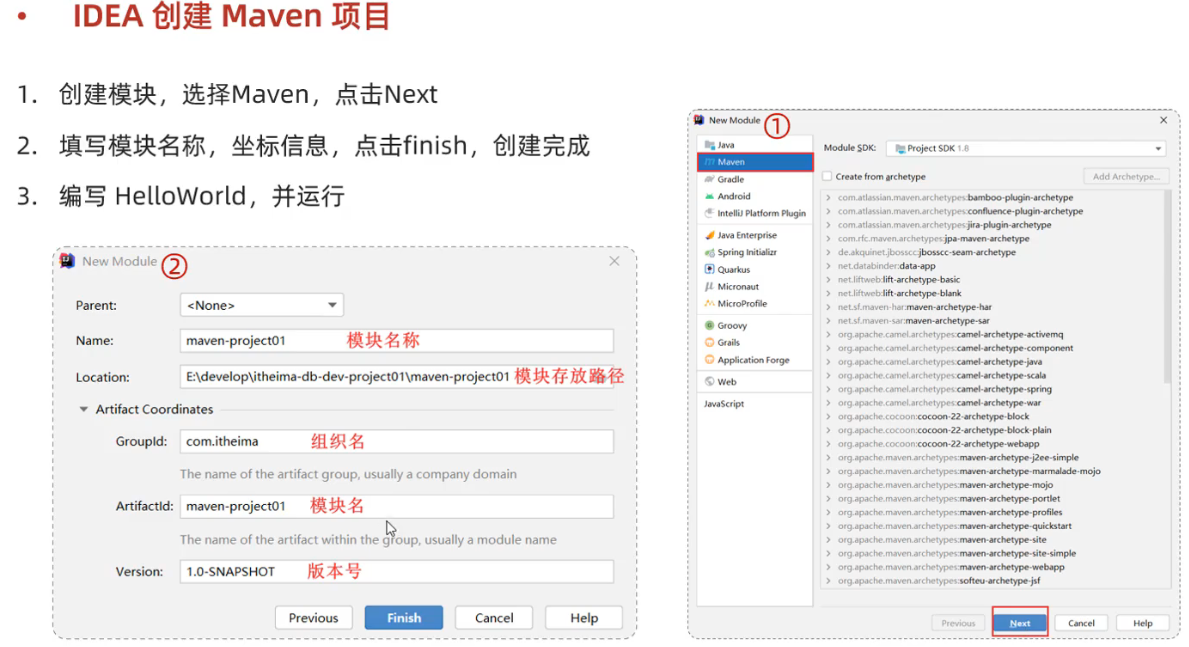Click the ArtifactId input field
Screen dimensions: 1189x647
(x=397, y=507)
